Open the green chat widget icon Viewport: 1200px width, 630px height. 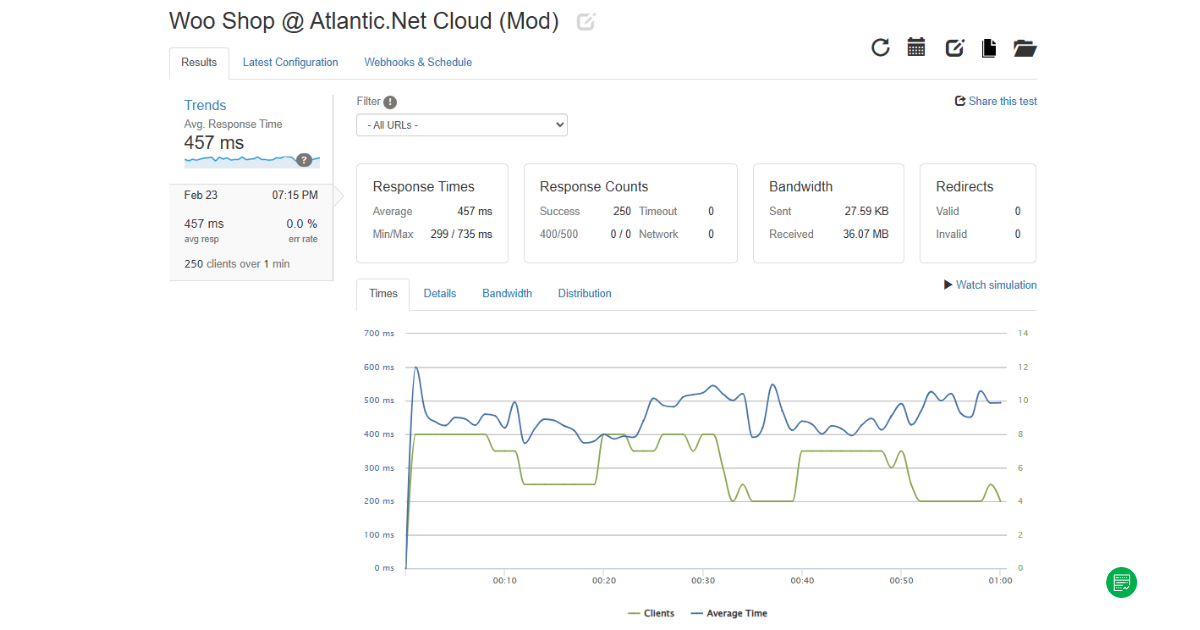[1121, 582]
